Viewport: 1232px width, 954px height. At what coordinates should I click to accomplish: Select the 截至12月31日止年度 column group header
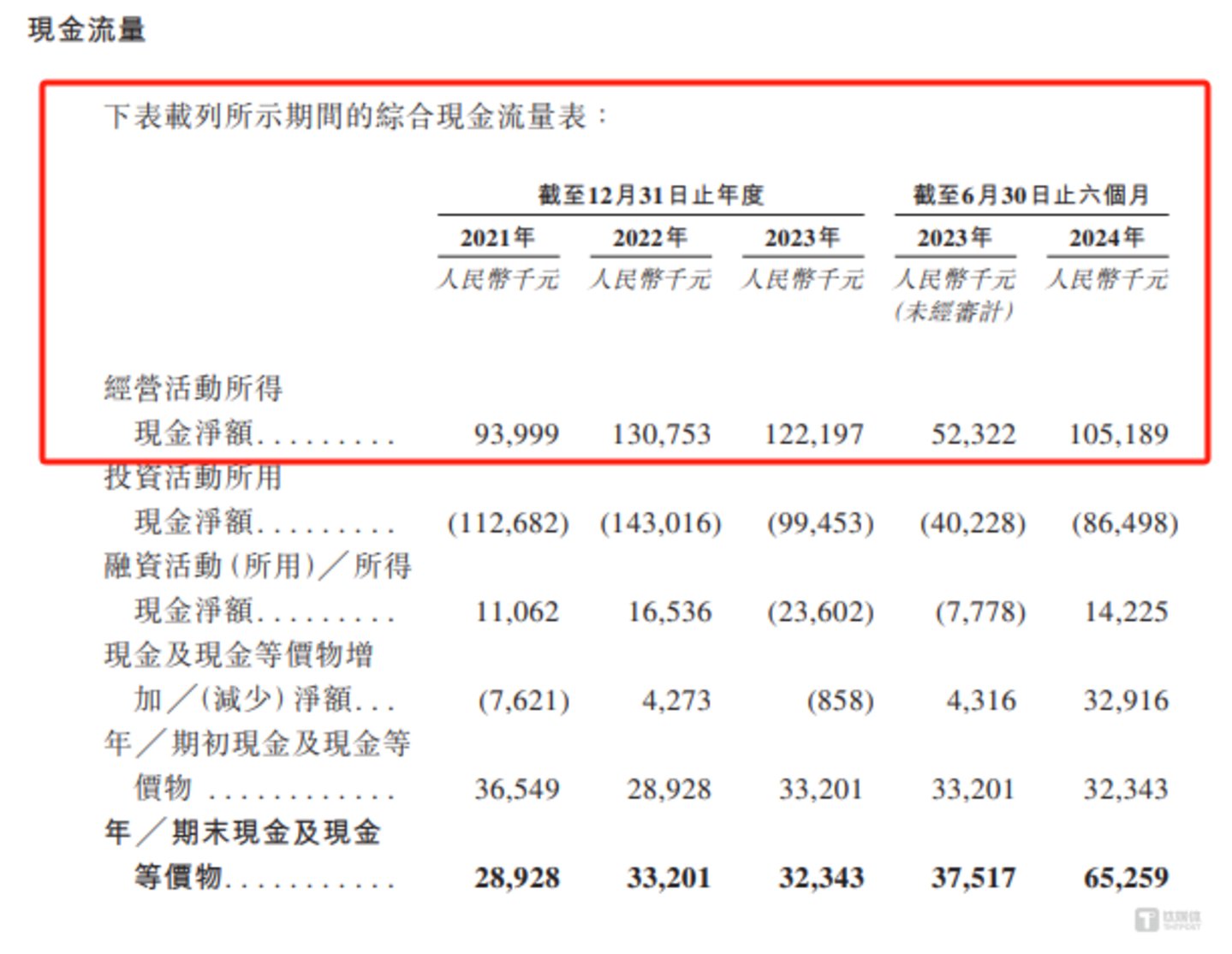650,195
